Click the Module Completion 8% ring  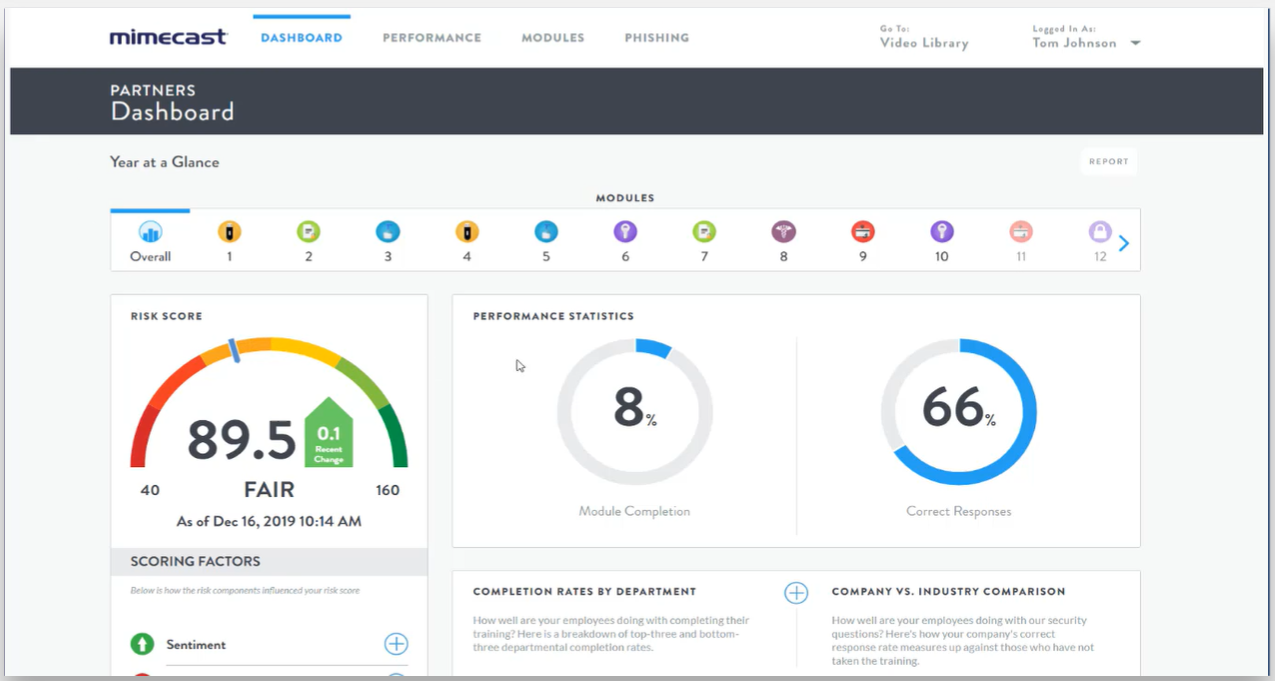[x=634, y=412]
